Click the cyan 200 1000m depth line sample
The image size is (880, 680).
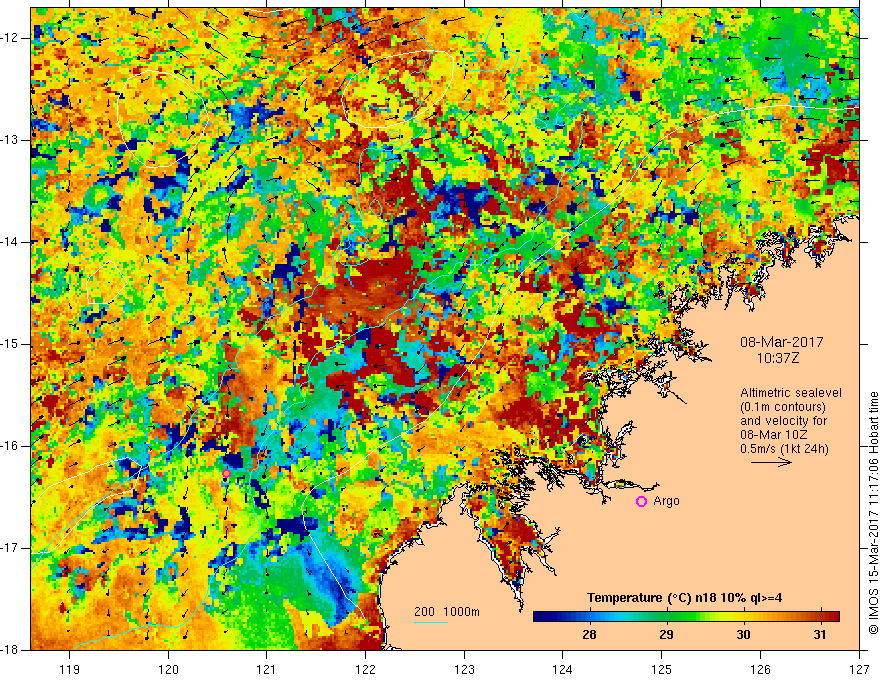[x=430, y=622]
